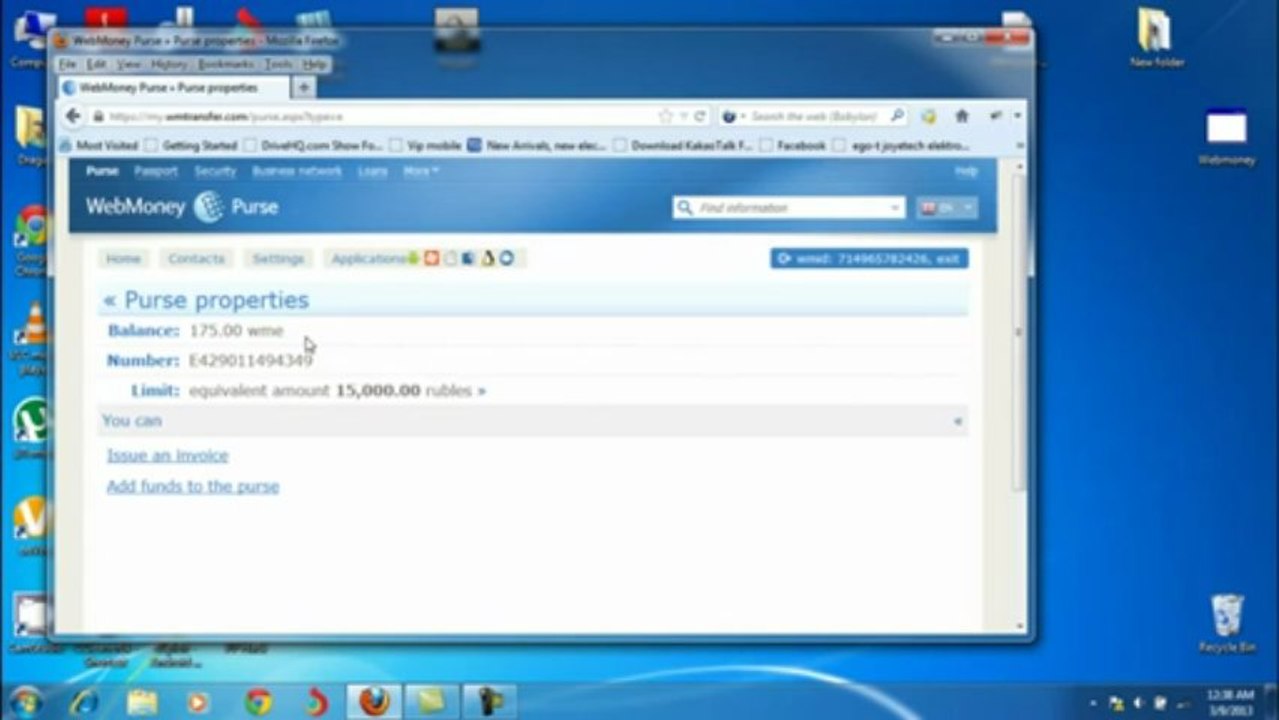Image resolution: width=1279 pixels, height=720 pixels.
Task: Open a new tab with the plus button
Action: pyautogui.click(x=303, y=88)
